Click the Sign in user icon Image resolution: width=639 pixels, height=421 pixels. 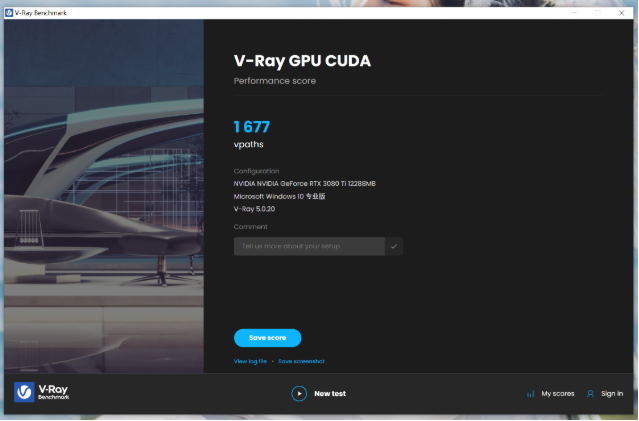pos(590,394)
